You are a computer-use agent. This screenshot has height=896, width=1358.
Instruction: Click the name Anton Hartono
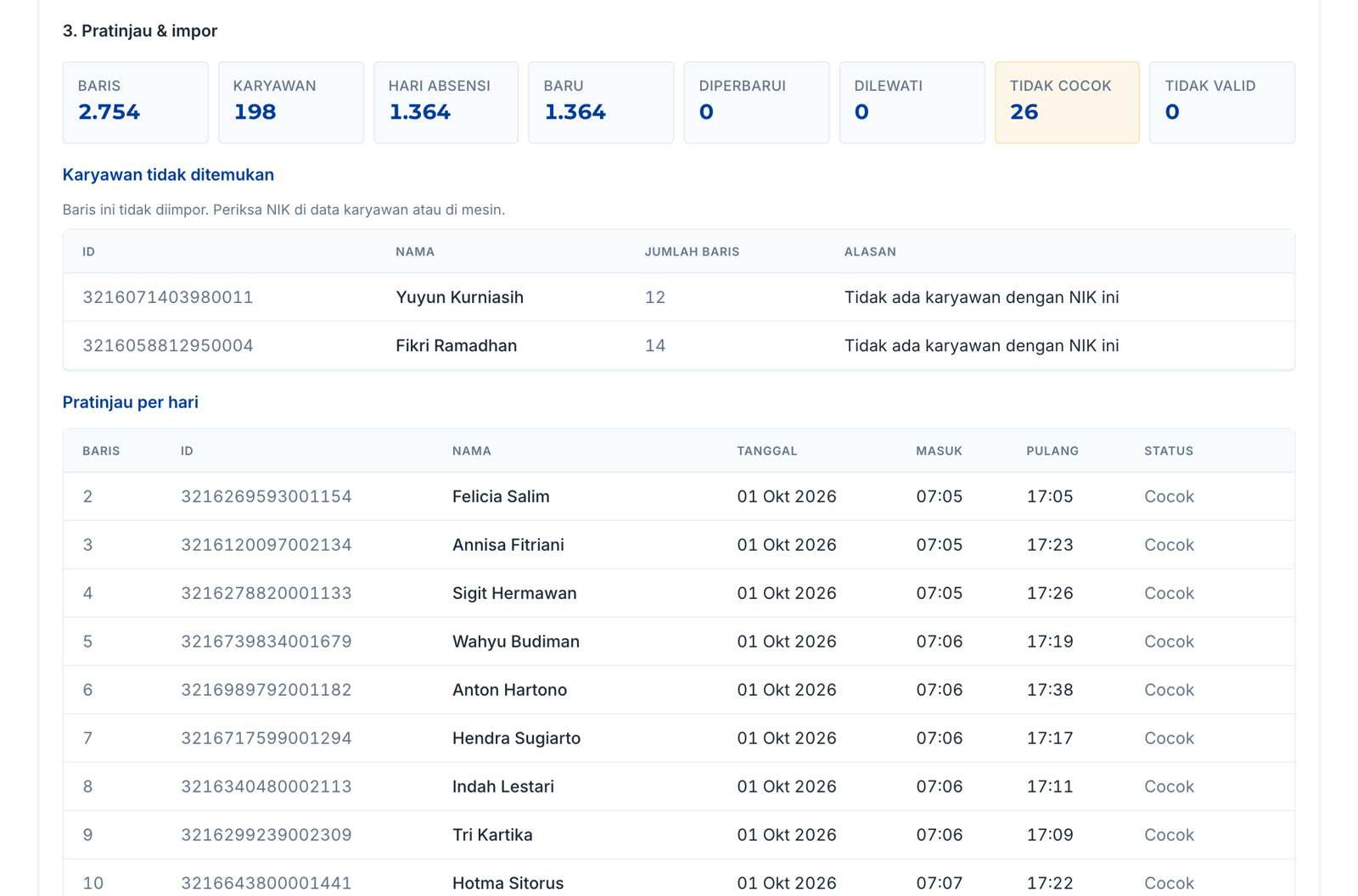509,690
